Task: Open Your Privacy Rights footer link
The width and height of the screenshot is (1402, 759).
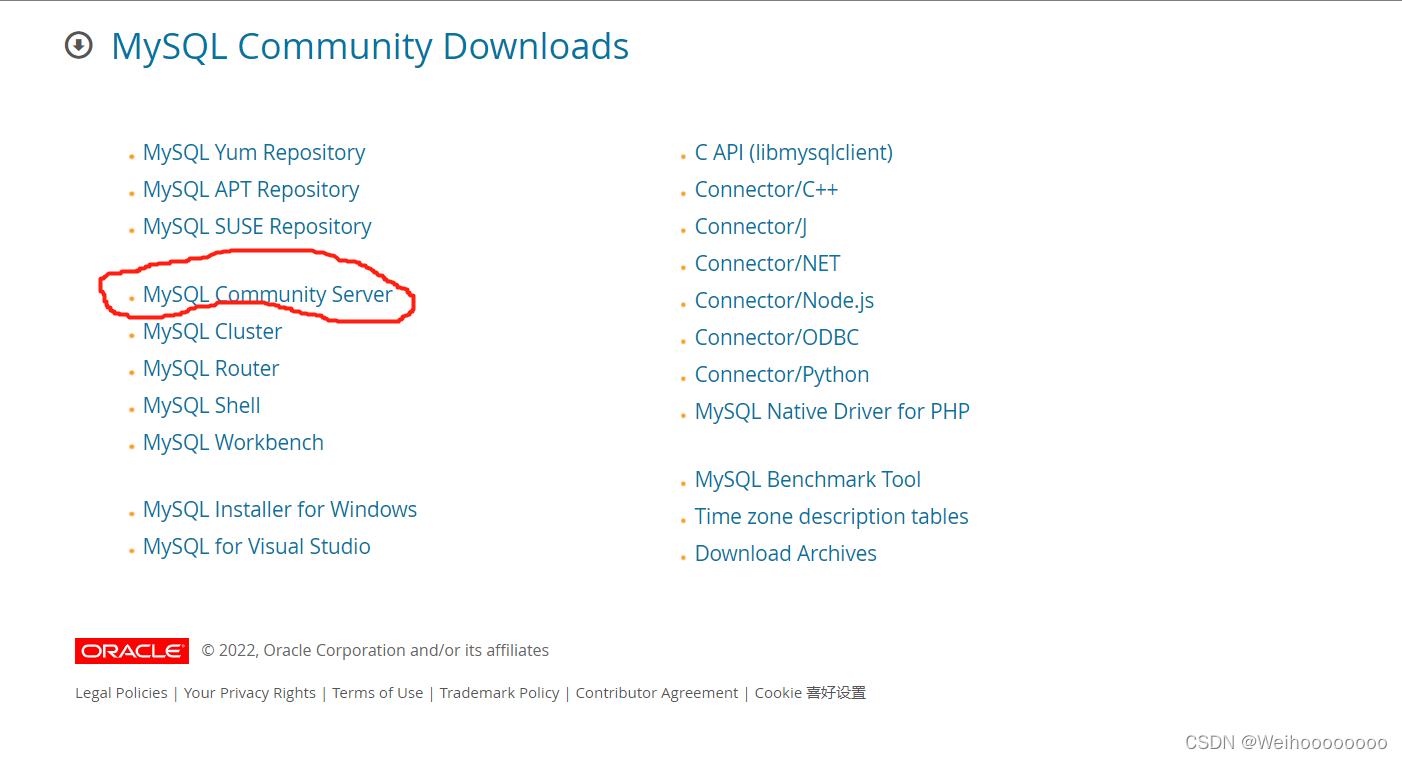Action: coord(250,693)
